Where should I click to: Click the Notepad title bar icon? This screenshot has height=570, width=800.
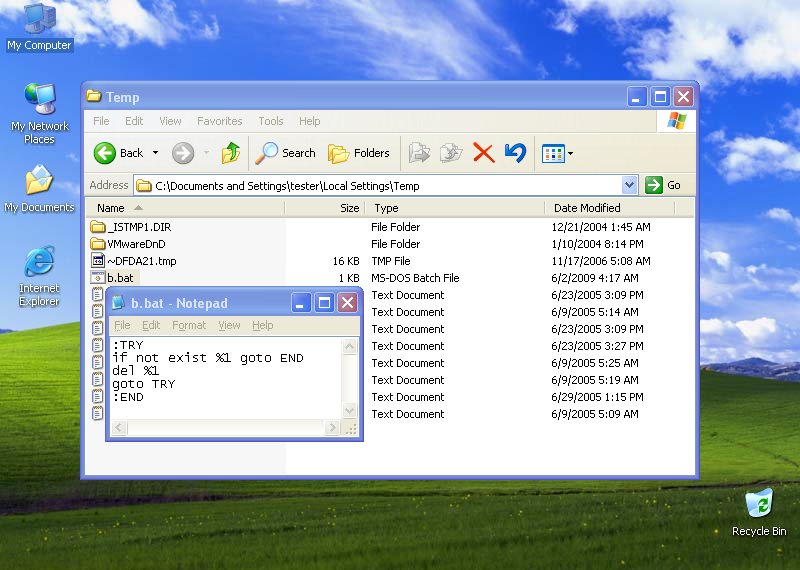click(118, 303)
